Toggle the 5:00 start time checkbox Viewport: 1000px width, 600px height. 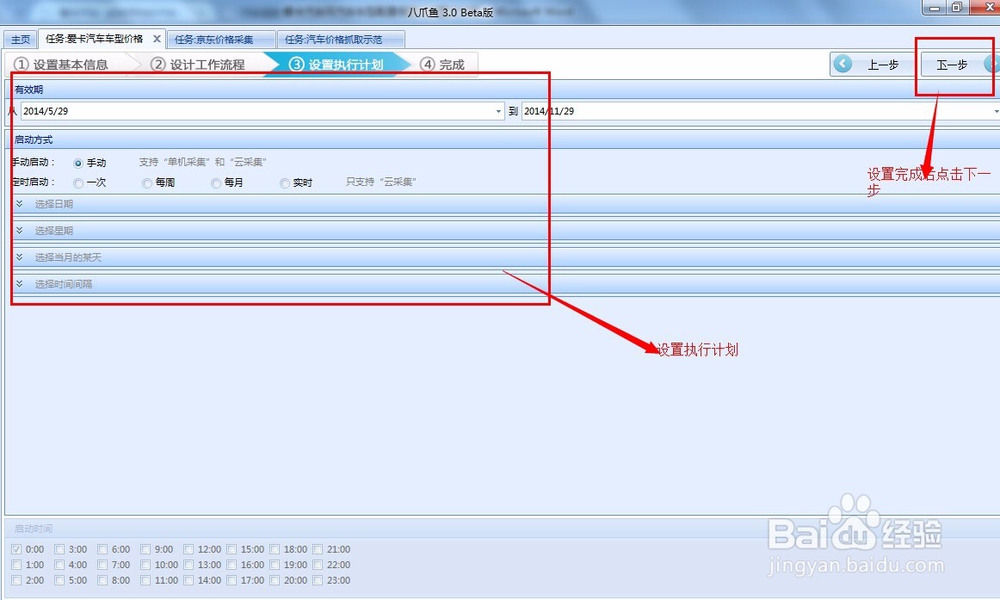(x=59, y=580)
